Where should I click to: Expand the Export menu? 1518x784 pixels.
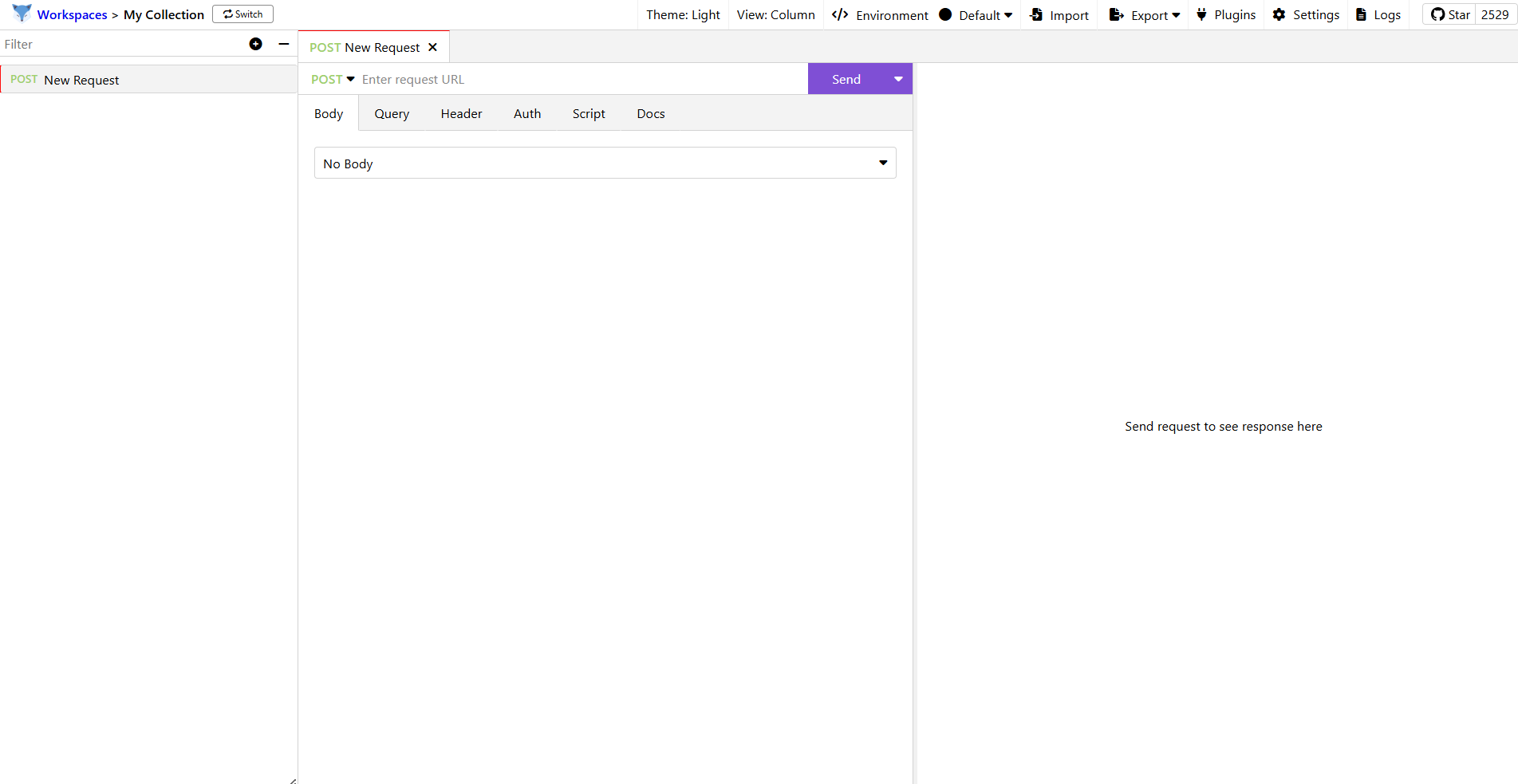point(1145,15)
